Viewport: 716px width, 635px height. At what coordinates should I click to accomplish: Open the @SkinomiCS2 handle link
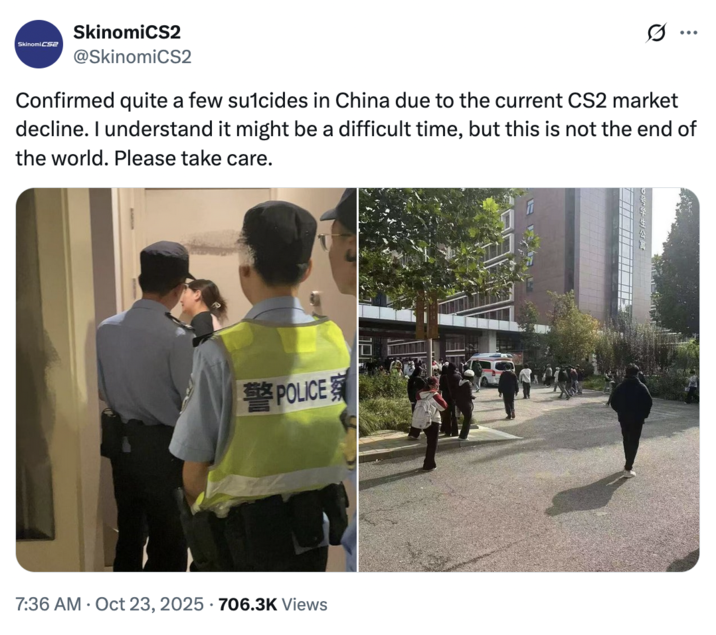click(x=132, y=57)
